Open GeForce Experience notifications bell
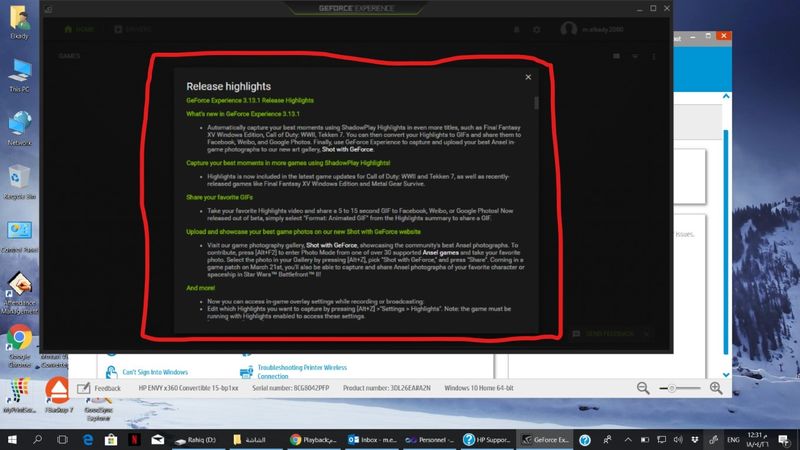This screenshot has height=450, width=800. point(516,30)
